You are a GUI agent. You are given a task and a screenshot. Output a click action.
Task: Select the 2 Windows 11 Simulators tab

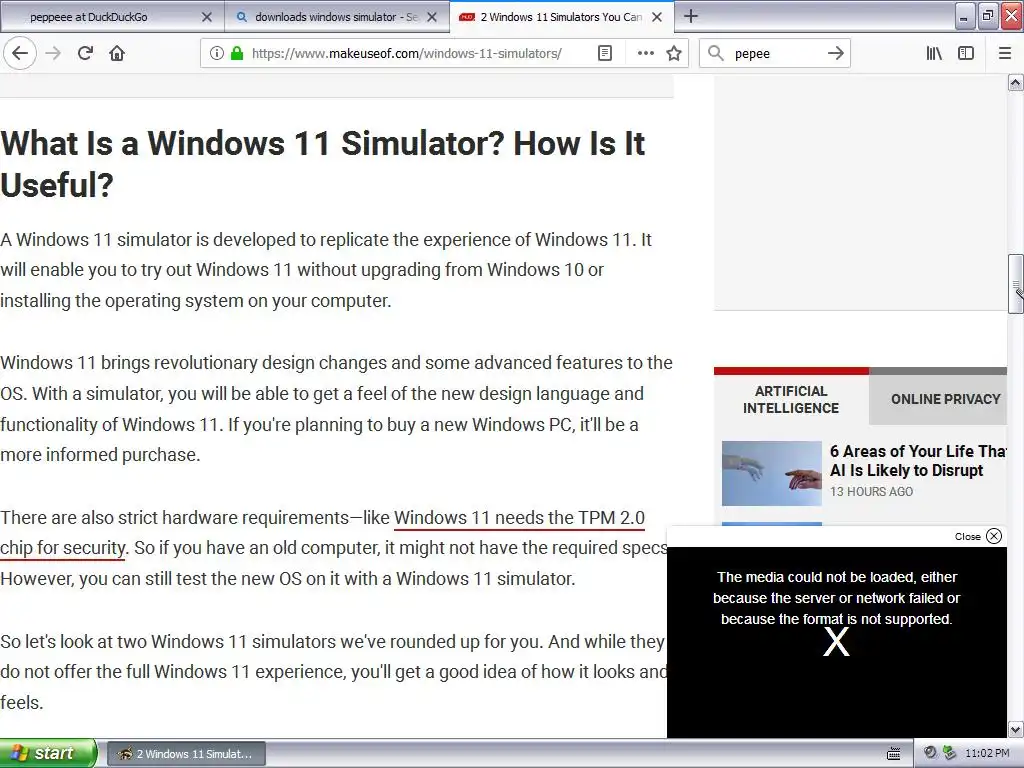point(561,17)
